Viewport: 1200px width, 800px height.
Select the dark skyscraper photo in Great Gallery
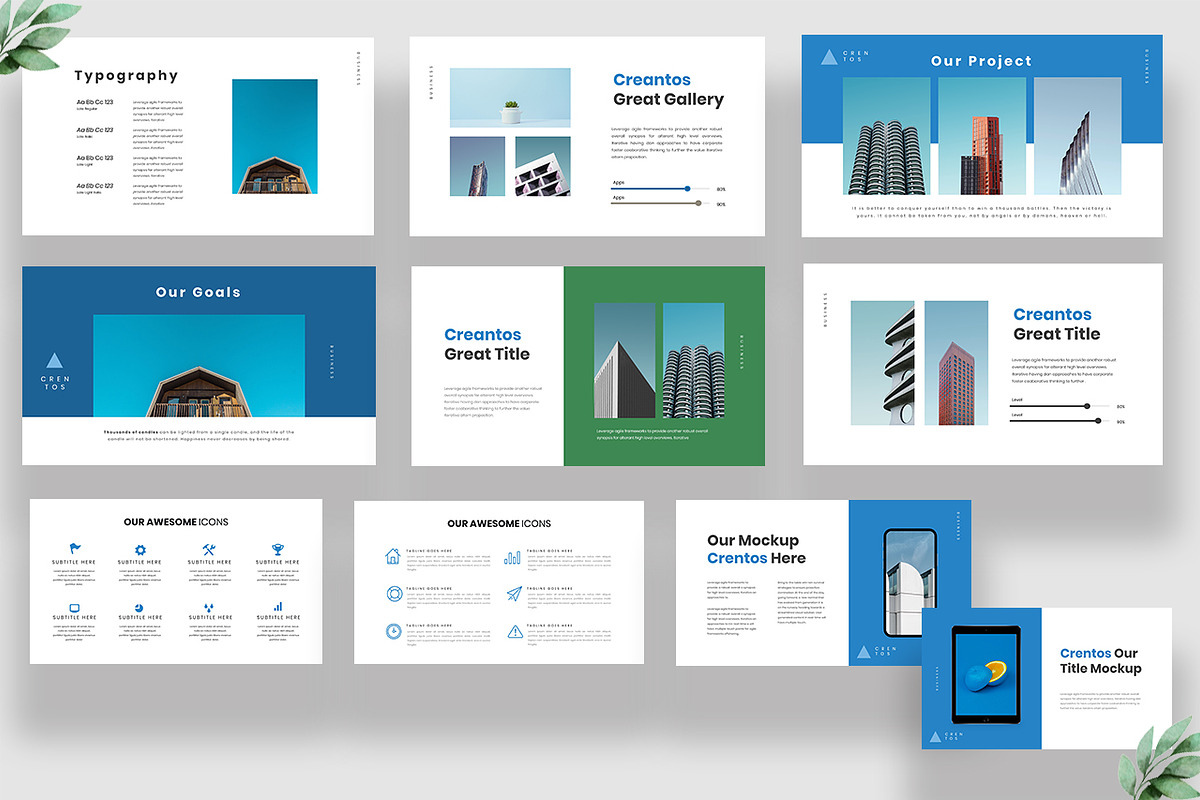(477, 166)
